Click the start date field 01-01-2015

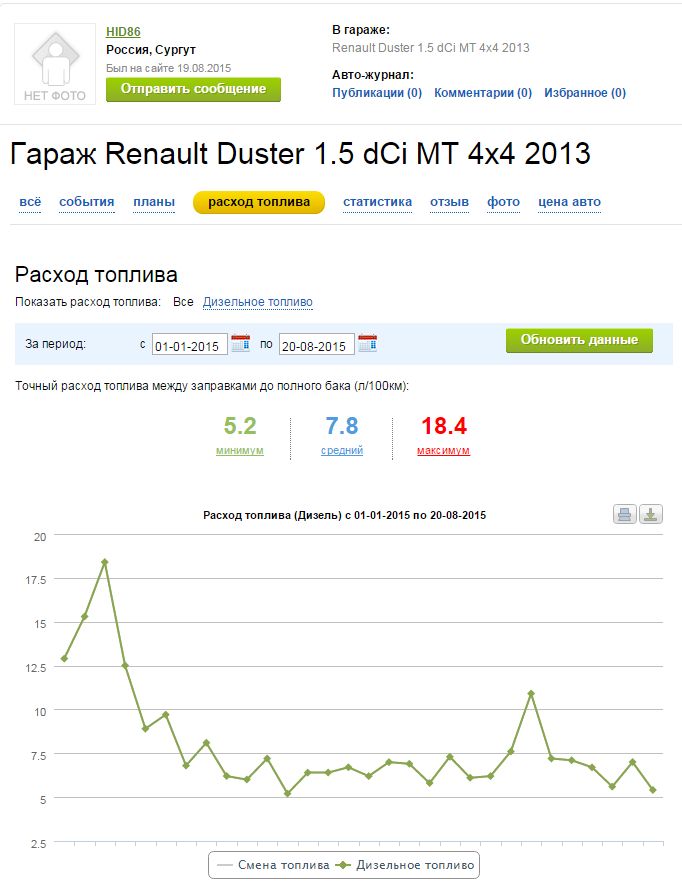pyautogui.click(x=190, y=344)
